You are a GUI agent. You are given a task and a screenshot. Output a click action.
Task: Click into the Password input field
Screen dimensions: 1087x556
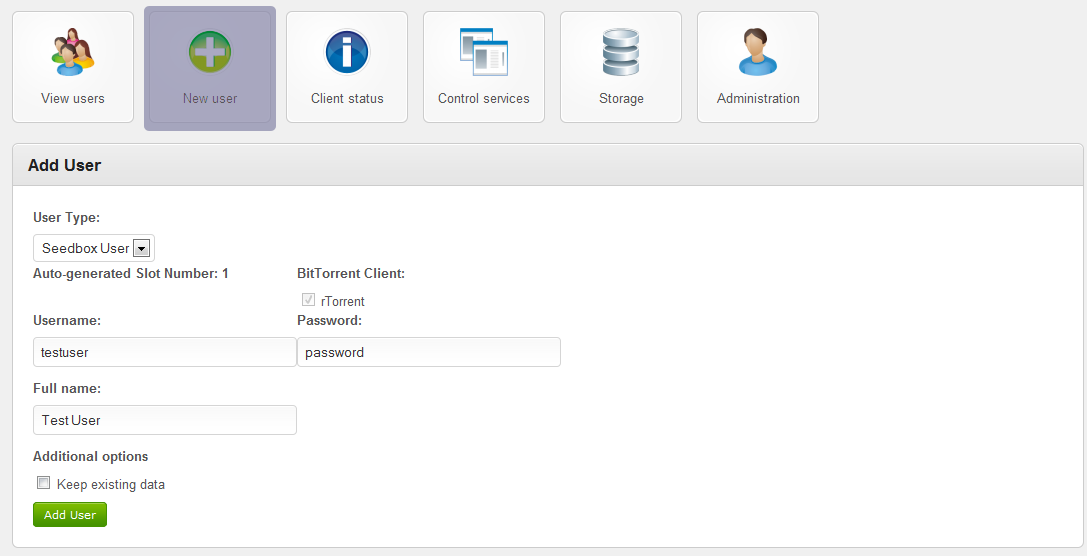point(429,352)
